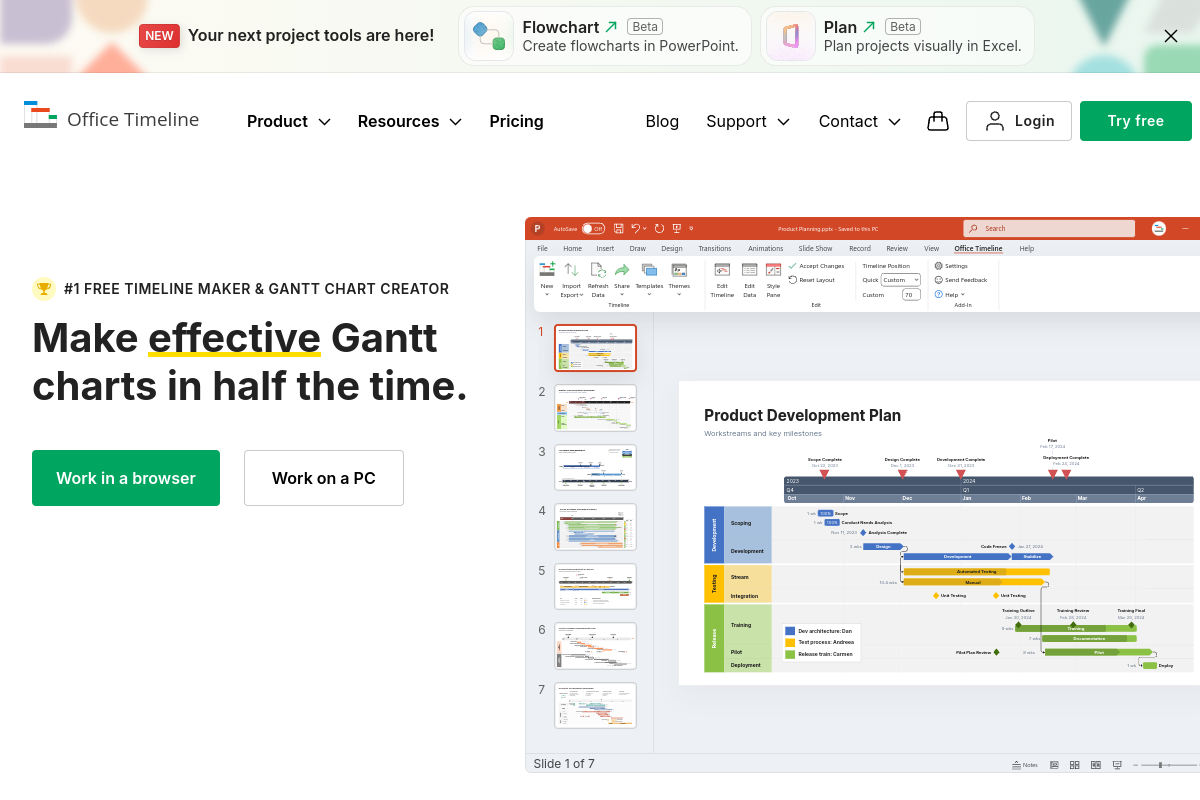Open the Home ribbon tab
This screenshot has width=1200, height=800.
(x=572, y=248)
